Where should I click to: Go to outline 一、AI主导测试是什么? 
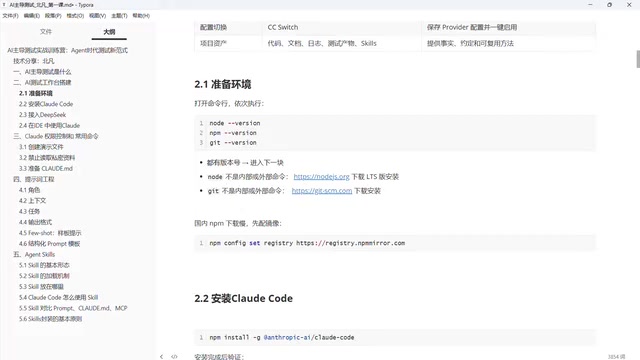[42, 72]
